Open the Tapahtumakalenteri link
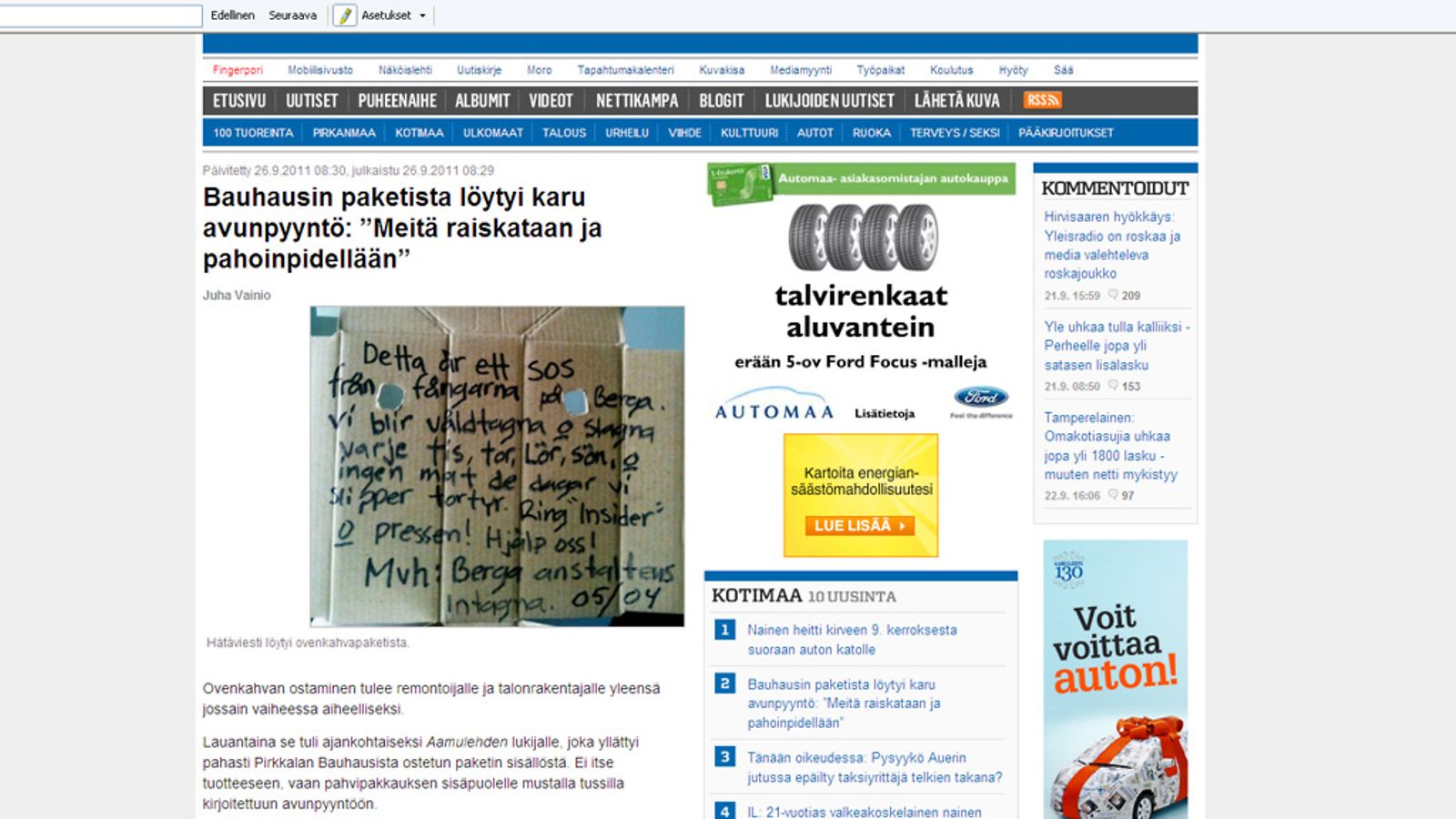1456x819 pixels. 625,70
